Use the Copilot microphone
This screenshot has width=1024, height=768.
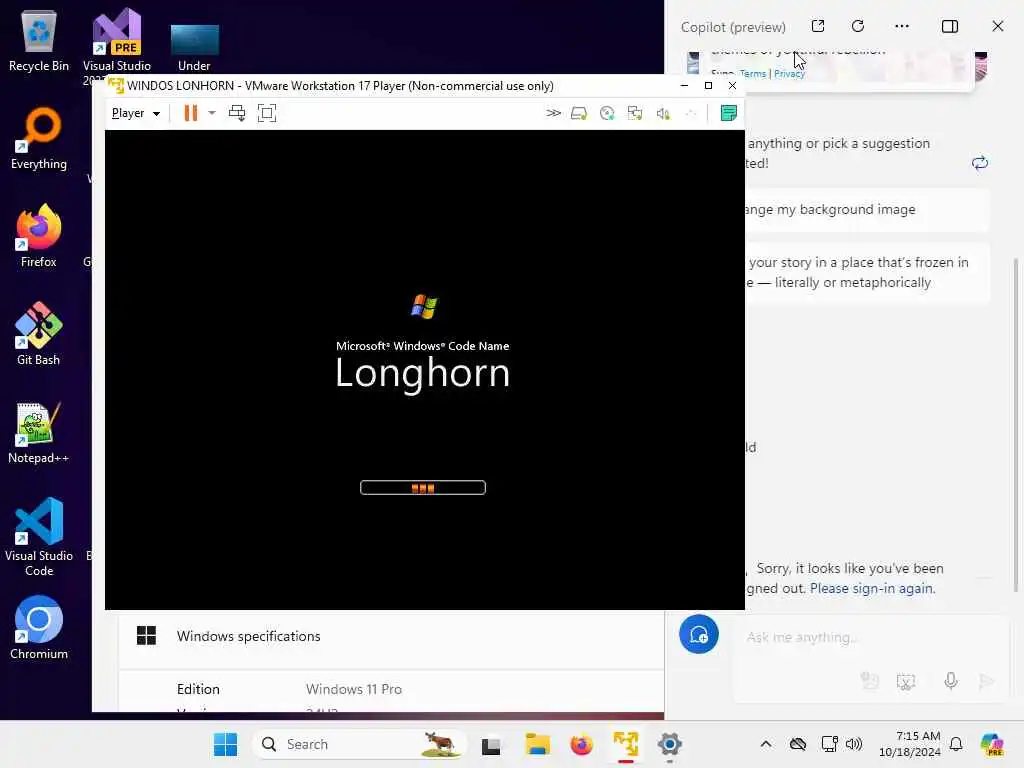[x=950, y=681]
